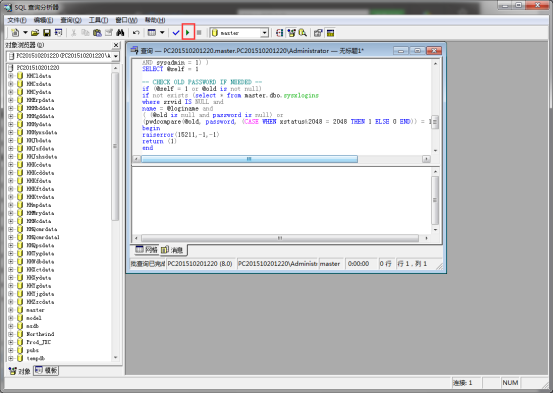Click the Cut scissors icon

[x=73, y=33]
